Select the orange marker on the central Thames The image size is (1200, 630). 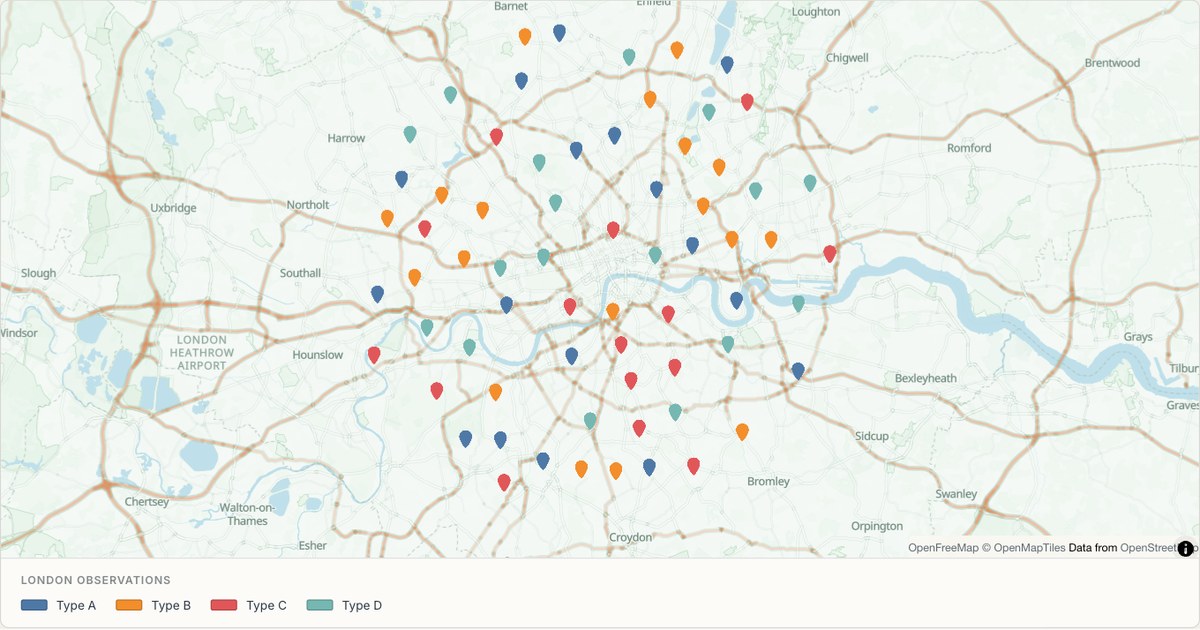pos(613,312)
